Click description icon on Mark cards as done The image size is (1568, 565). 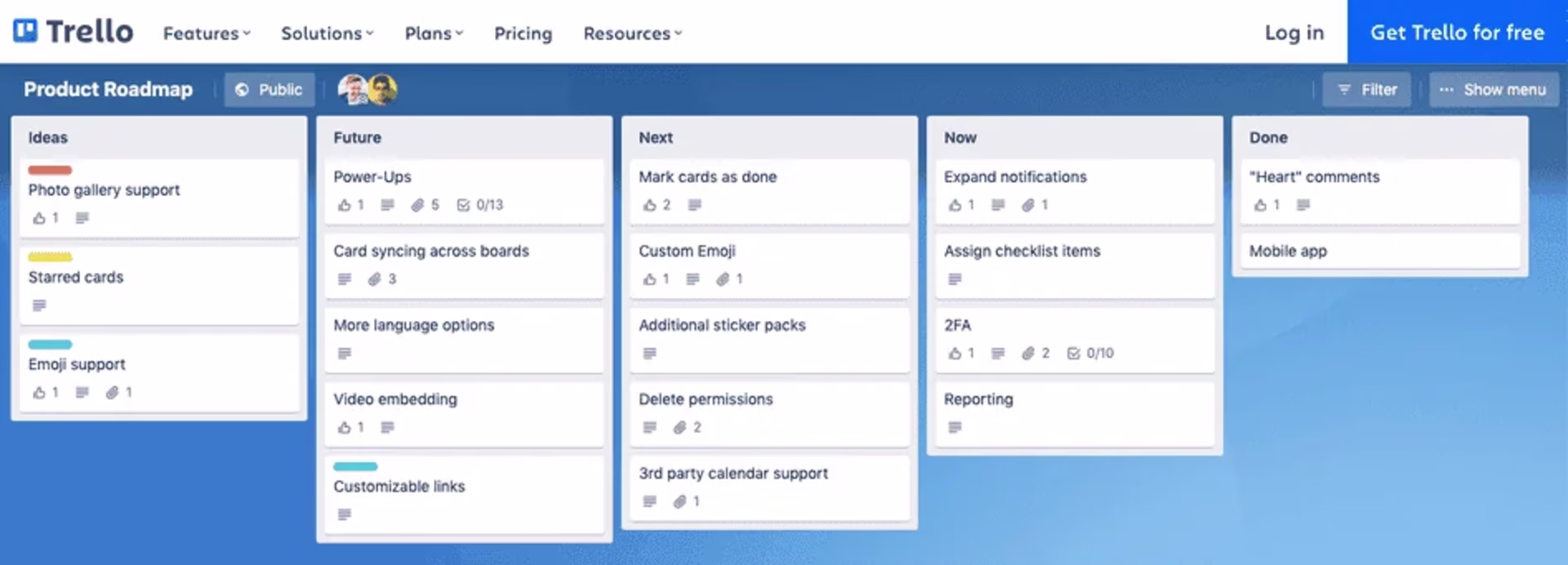[694, 205]
